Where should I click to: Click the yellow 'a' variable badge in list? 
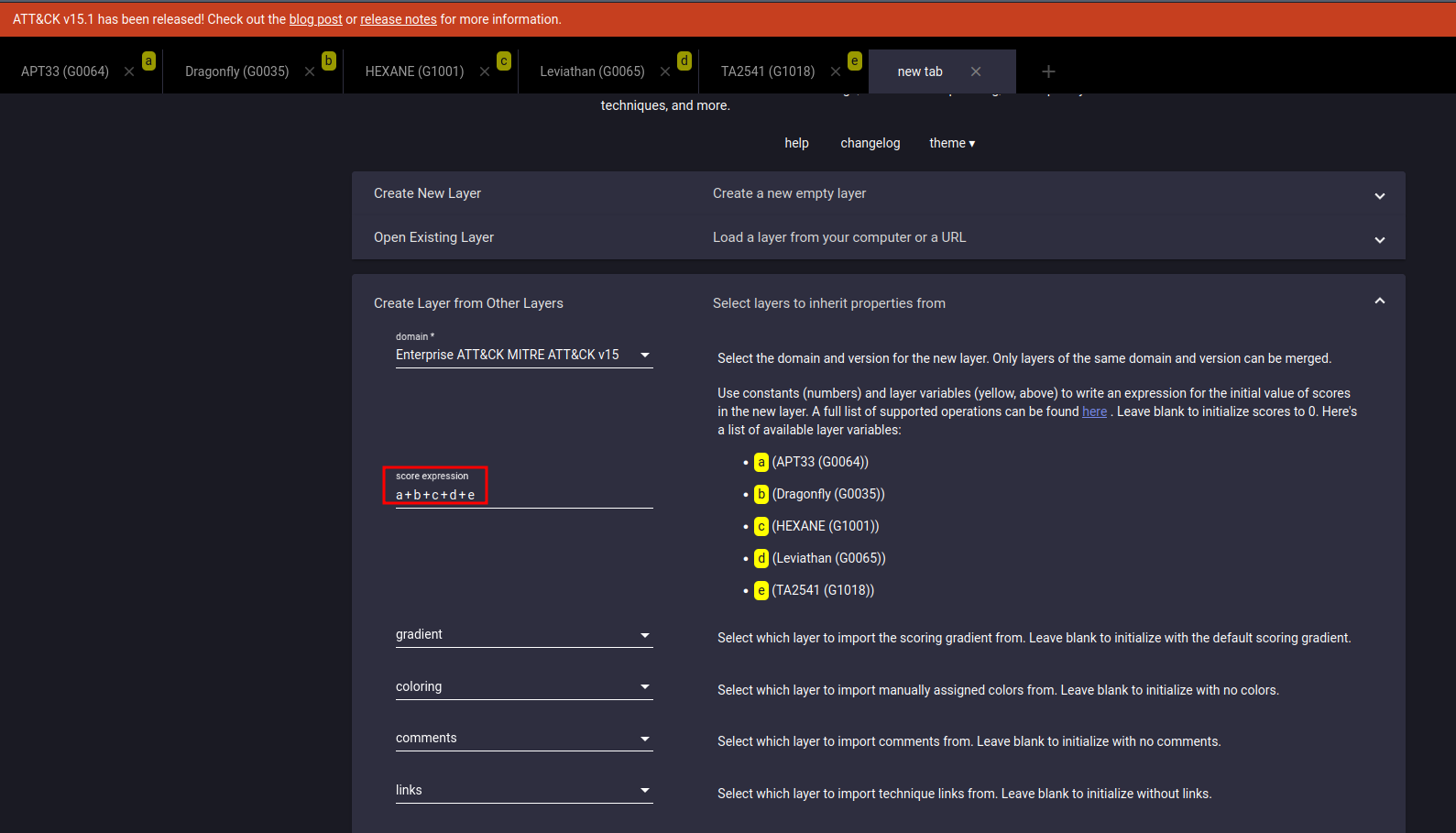pos(761,462)
